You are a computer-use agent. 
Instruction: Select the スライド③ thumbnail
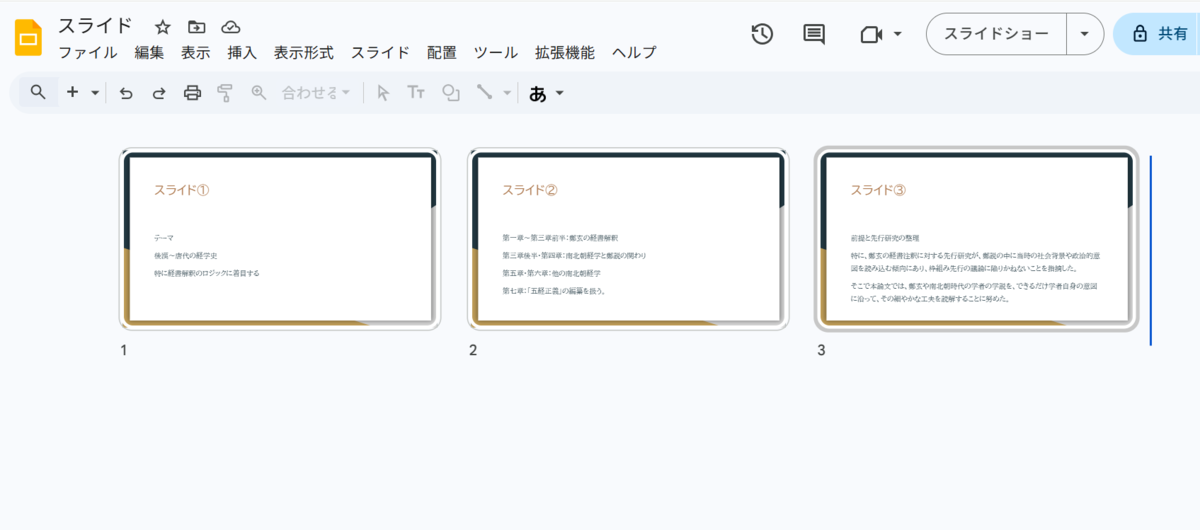[977, 239]
